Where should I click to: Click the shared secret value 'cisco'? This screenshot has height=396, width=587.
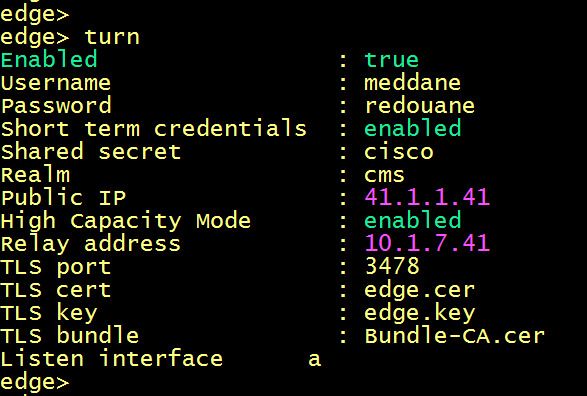point(399,152)
